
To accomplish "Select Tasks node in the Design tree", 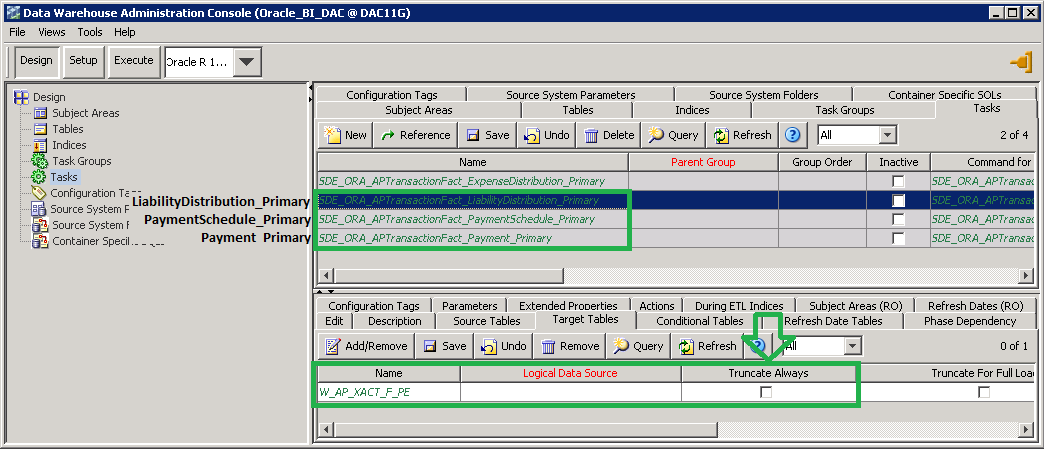I will pyautogui.click(x=64, y=177).
